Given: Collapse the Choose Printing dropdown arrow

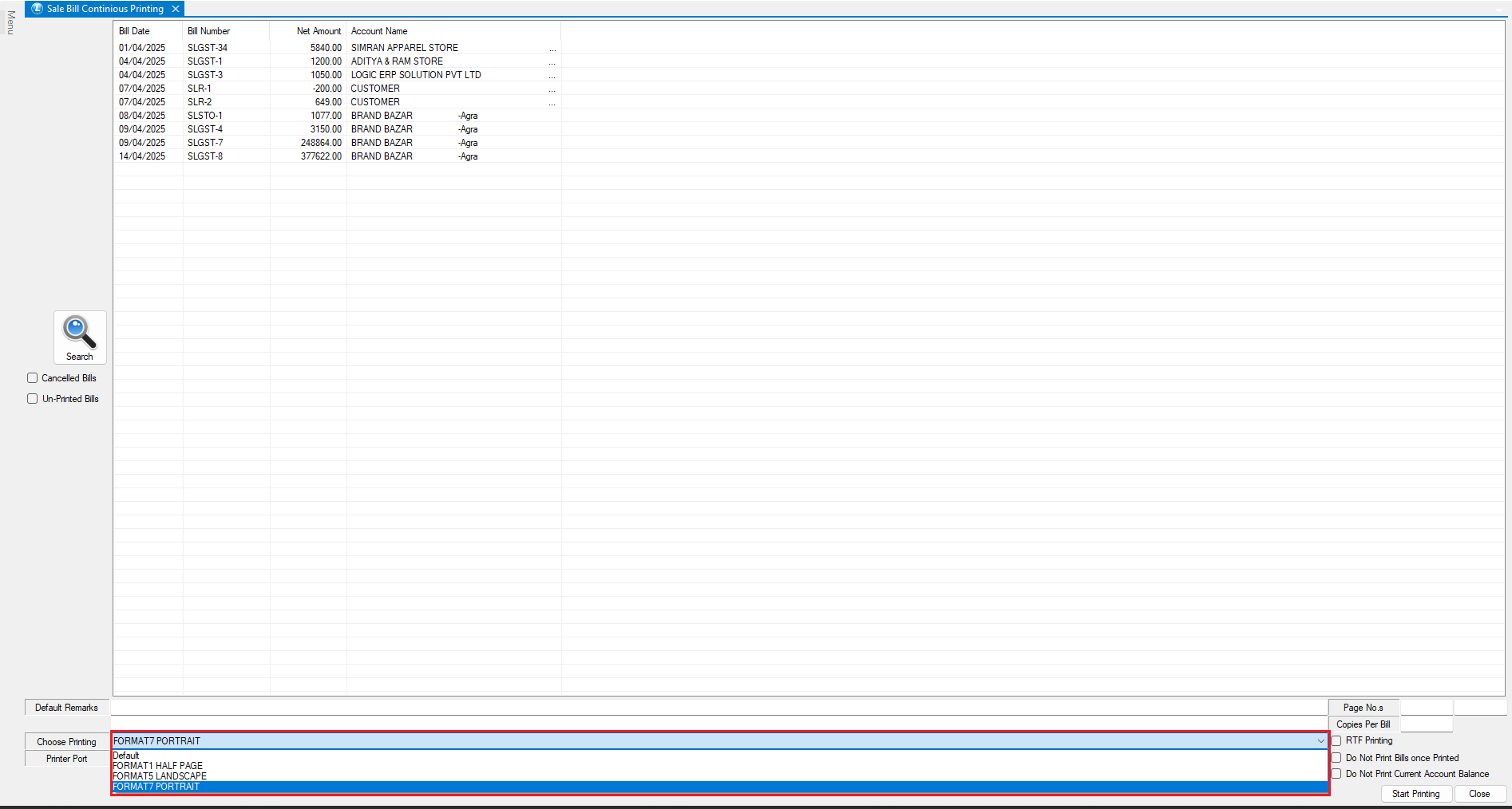Looking at the screenshot, I should point(1320,741).
